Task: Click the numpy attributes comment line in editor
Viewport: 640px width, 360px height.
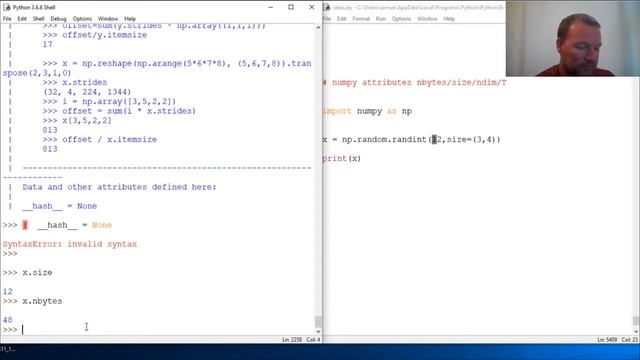Action: pyautogui.click(x=415, y=82)
